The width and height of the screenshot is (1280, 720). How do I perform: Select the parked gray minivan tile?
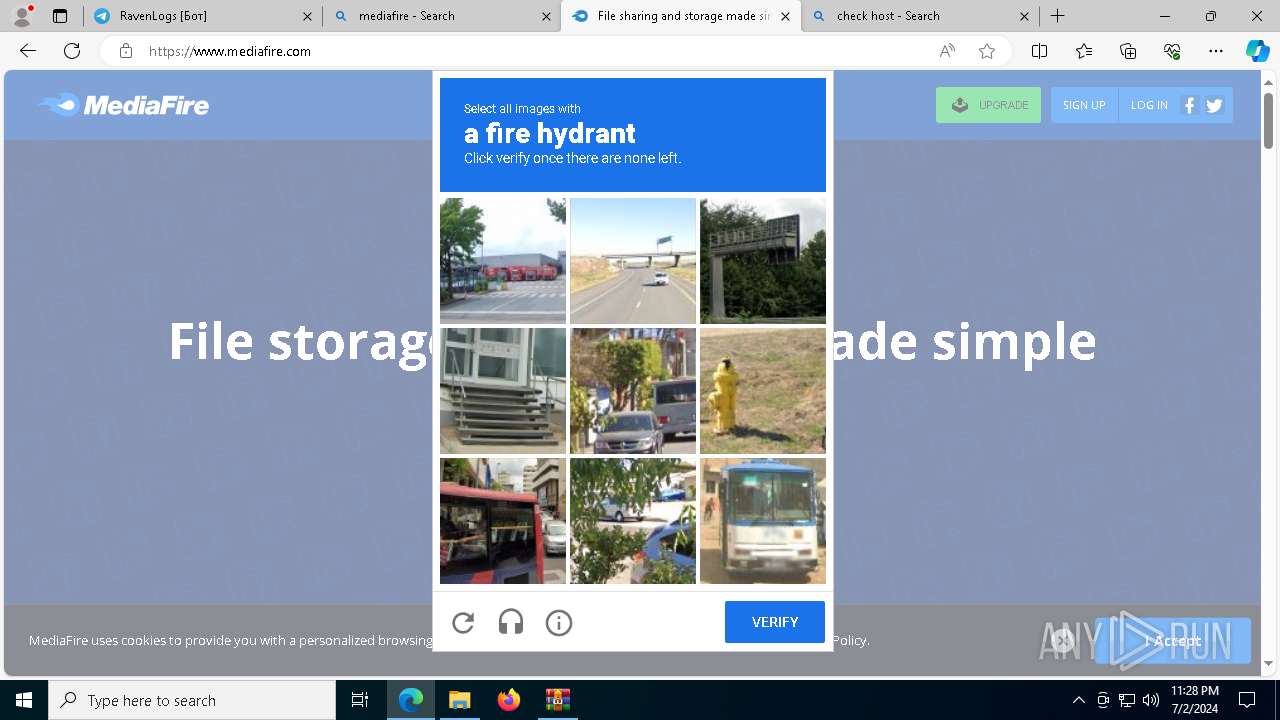tap(633, 391)
